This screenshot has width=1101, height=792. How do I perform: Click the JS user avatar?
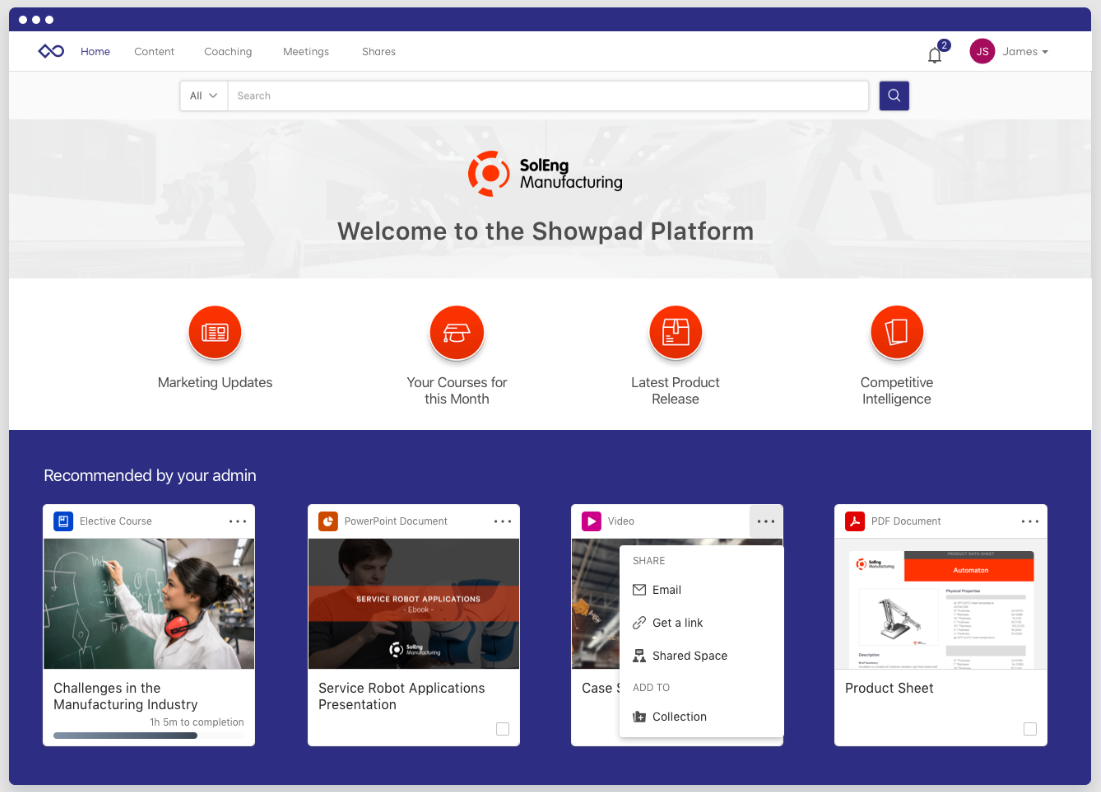pos(982,51)
